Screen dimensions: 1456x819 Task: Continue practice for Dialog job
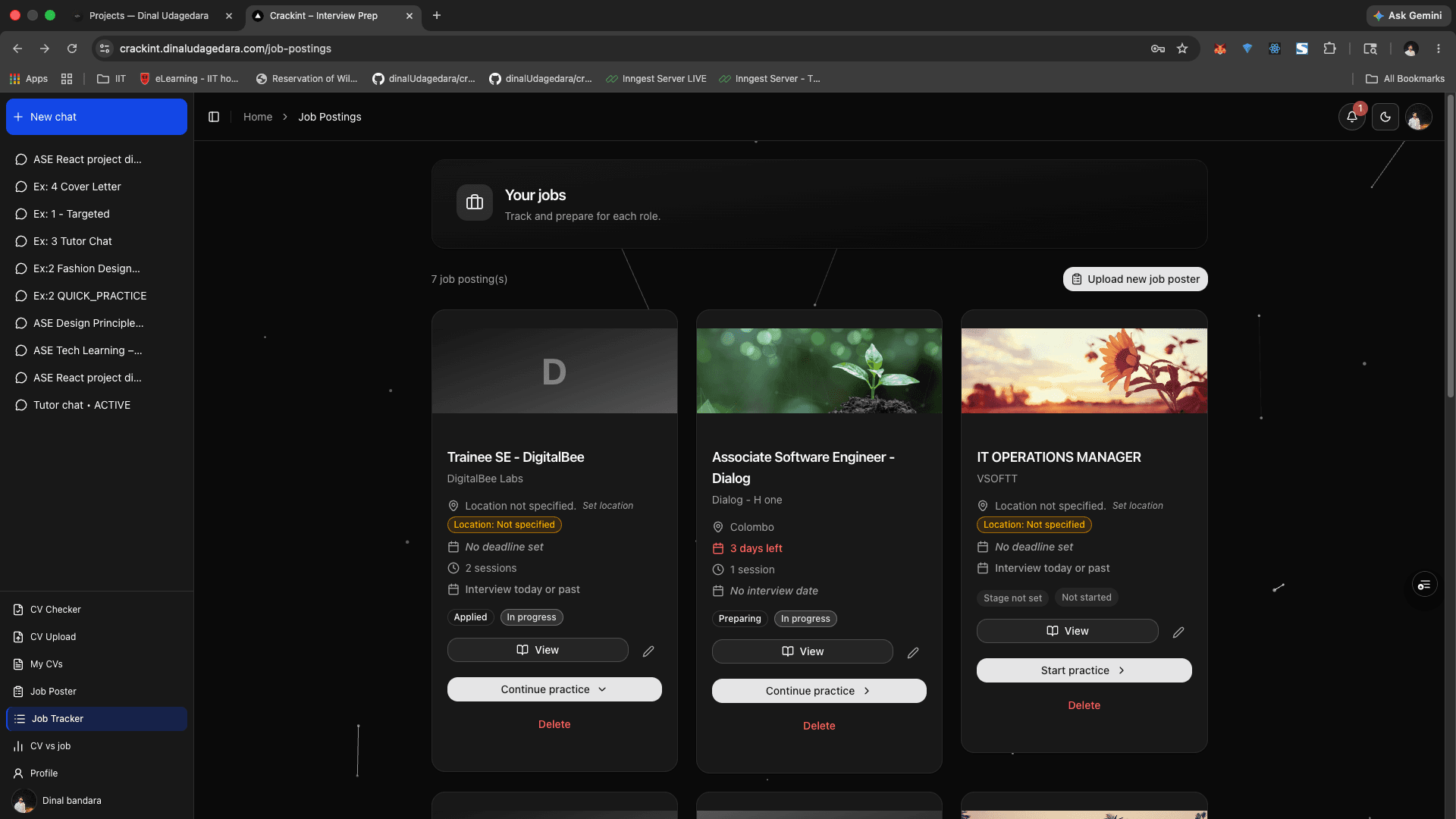819,691
